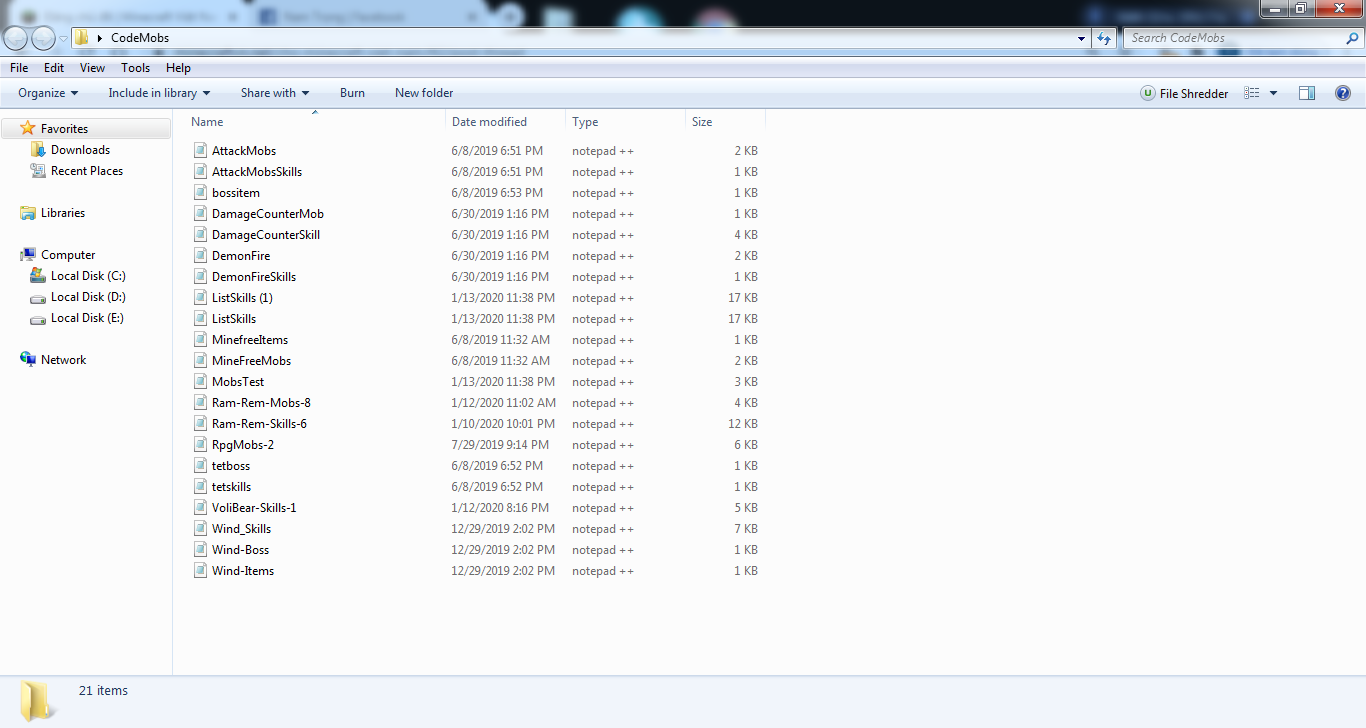1366x728 pixels.
Task: Refresh the CodeMobs folder view
Action: click(1104, 38)
